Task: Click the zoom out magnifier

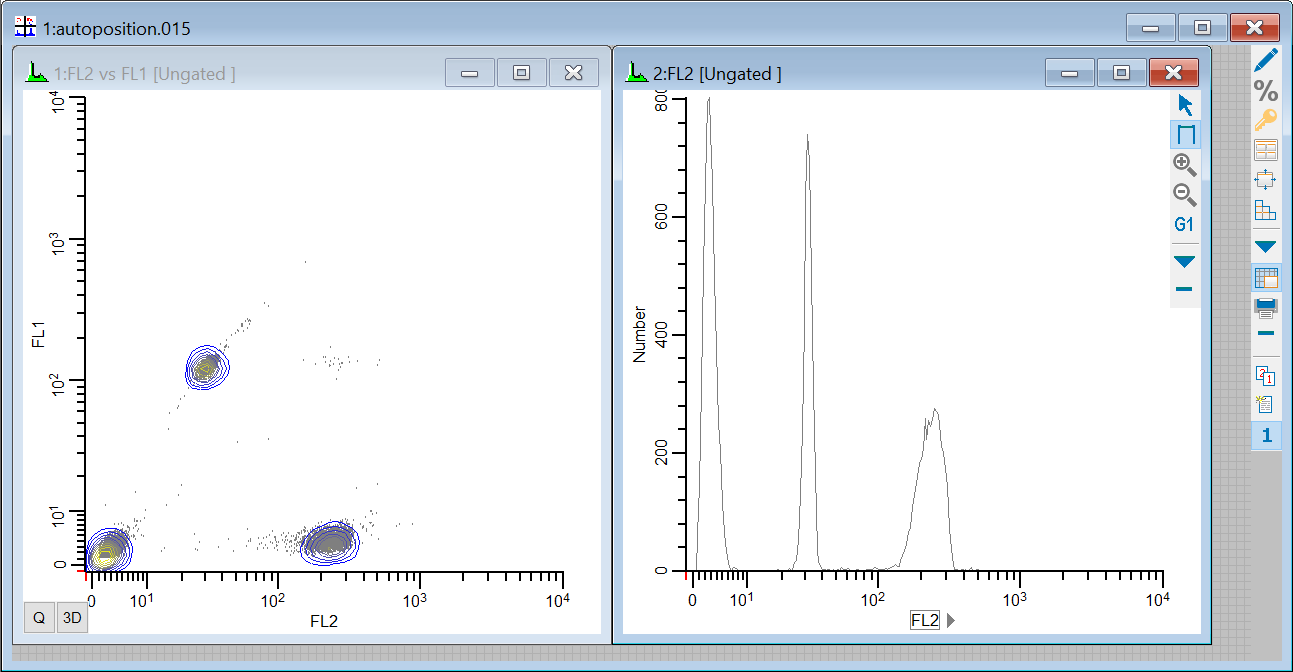Action: pyautogui.click(x=1185, y=194)
